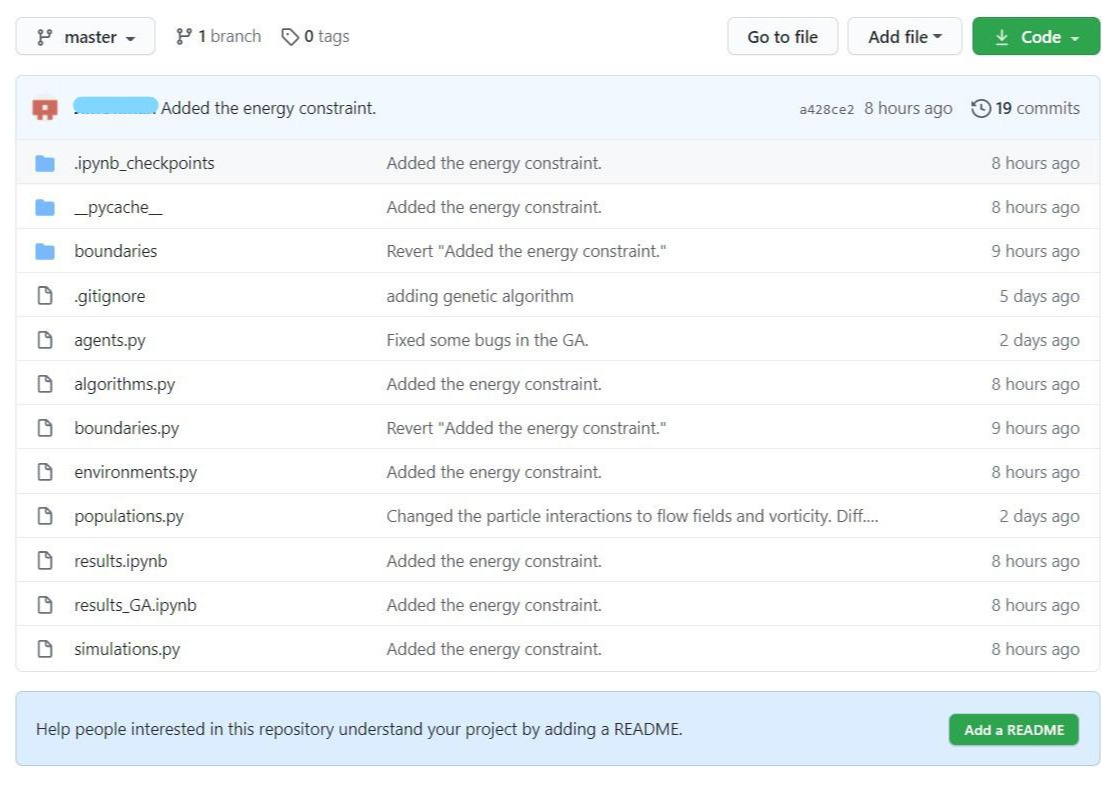The width and height of the screenshot is (1117, 798).
Task: Open the boundaries.py file
Action: pos(127,428)
